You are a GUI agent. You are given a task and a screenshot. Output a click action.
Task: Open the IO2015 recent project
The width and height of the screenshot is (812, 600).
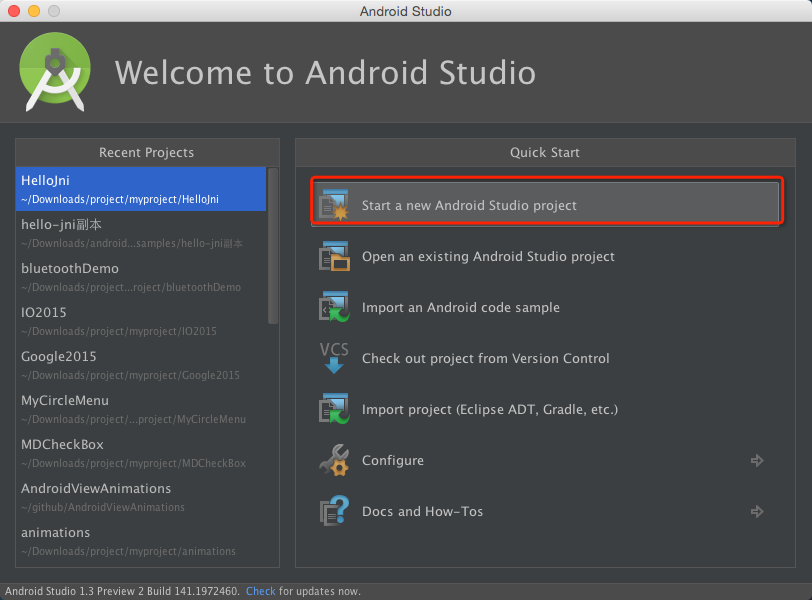tap(141, 321)
